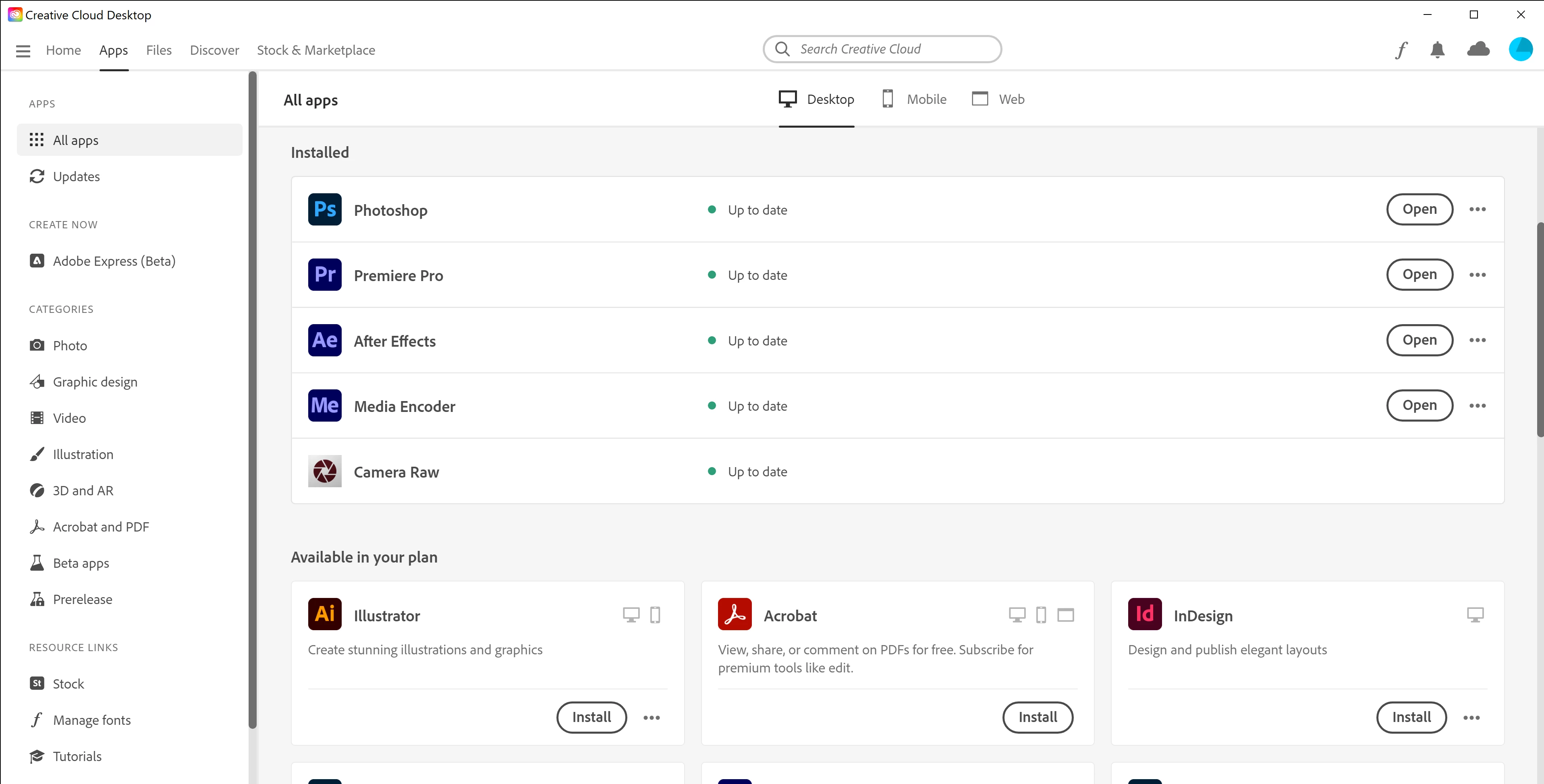1544x784 pixels.
Task: Click the Camera Raw app icon
Action: 324,472
